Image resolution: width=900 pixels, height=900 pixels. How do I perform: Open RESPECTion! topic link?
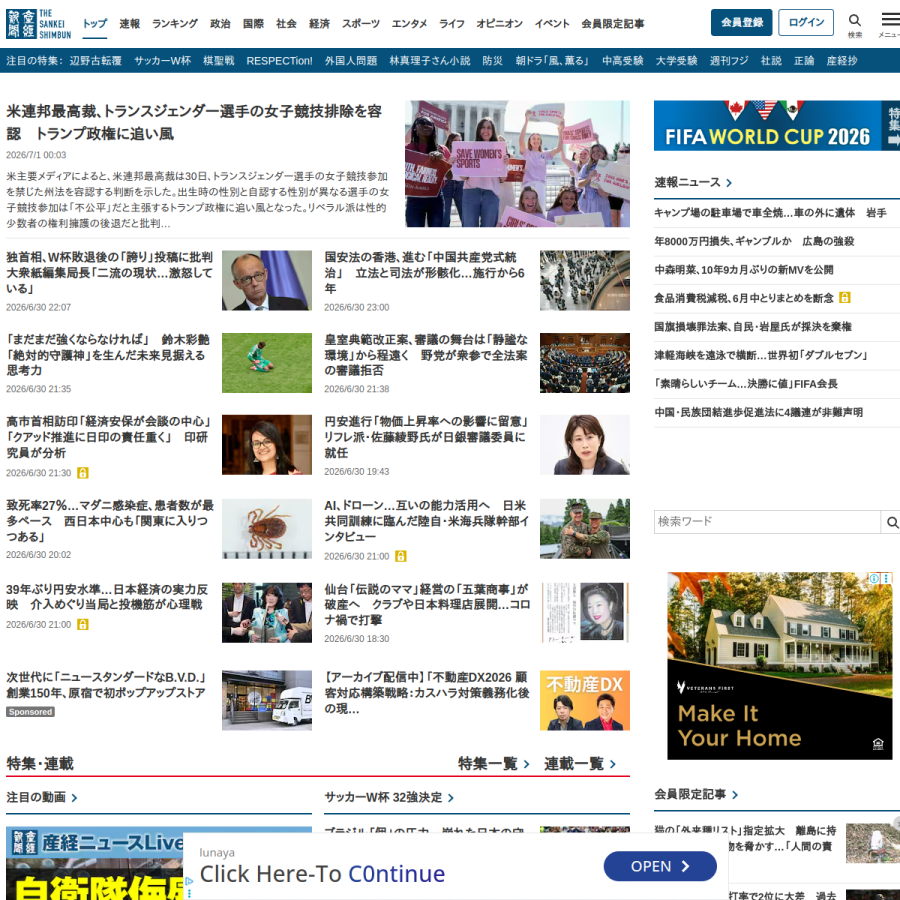(x=280, y=61)
